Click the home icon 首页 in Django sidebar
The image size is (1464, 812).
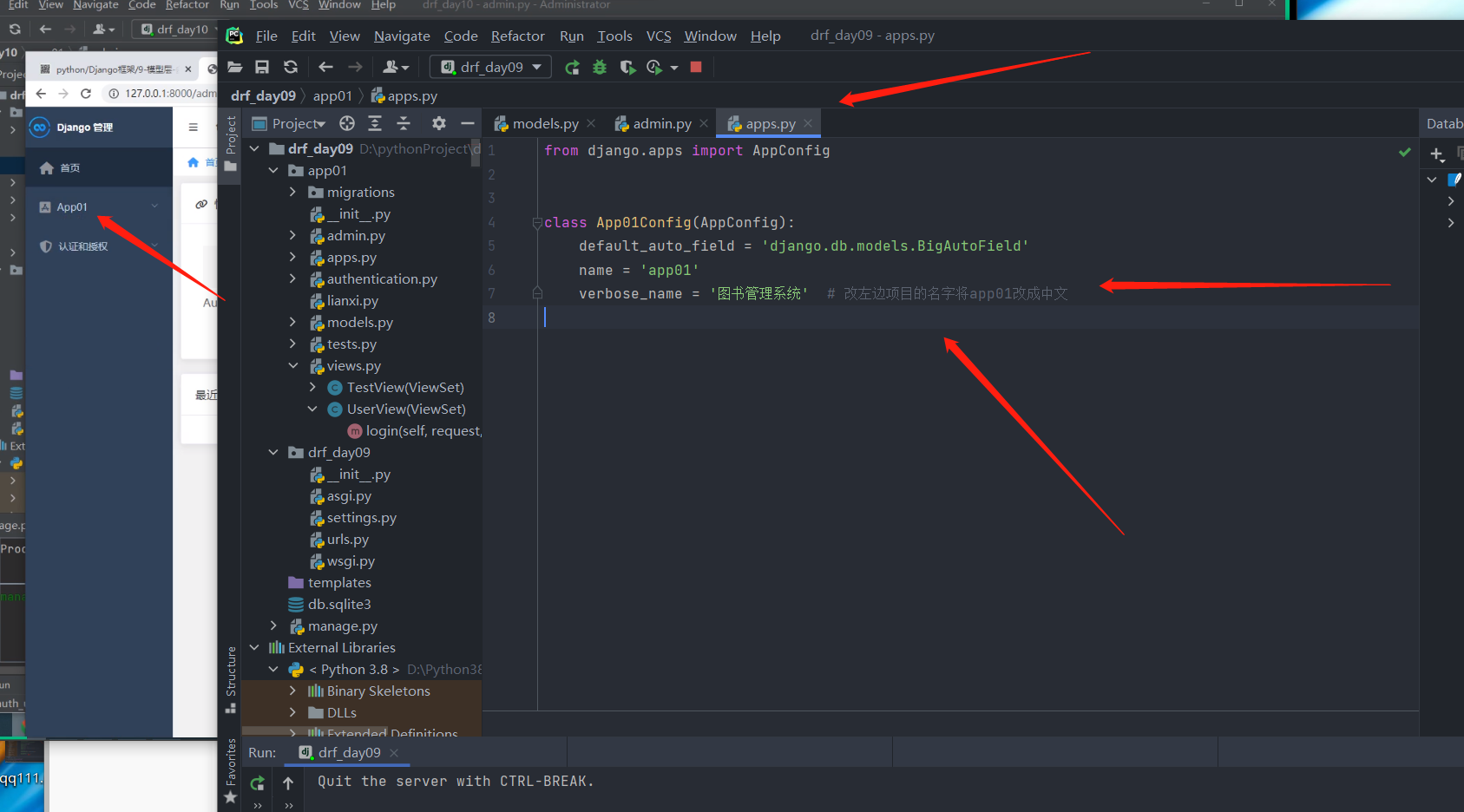click(x=47, y=168)
